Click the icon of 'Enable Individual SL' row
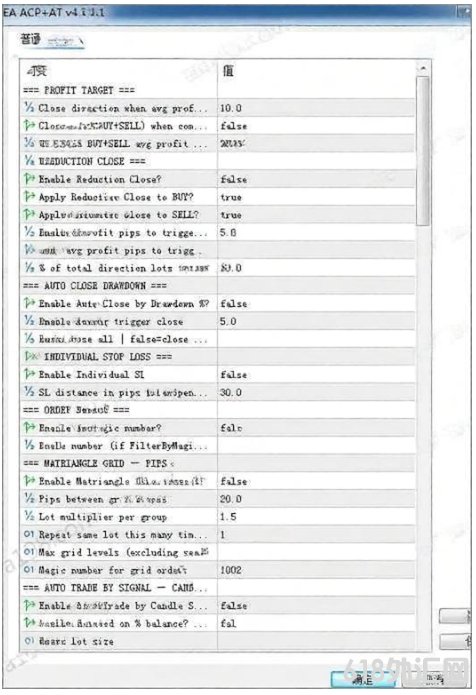Viewport: 476px width, 695px height. pos(29,374)
